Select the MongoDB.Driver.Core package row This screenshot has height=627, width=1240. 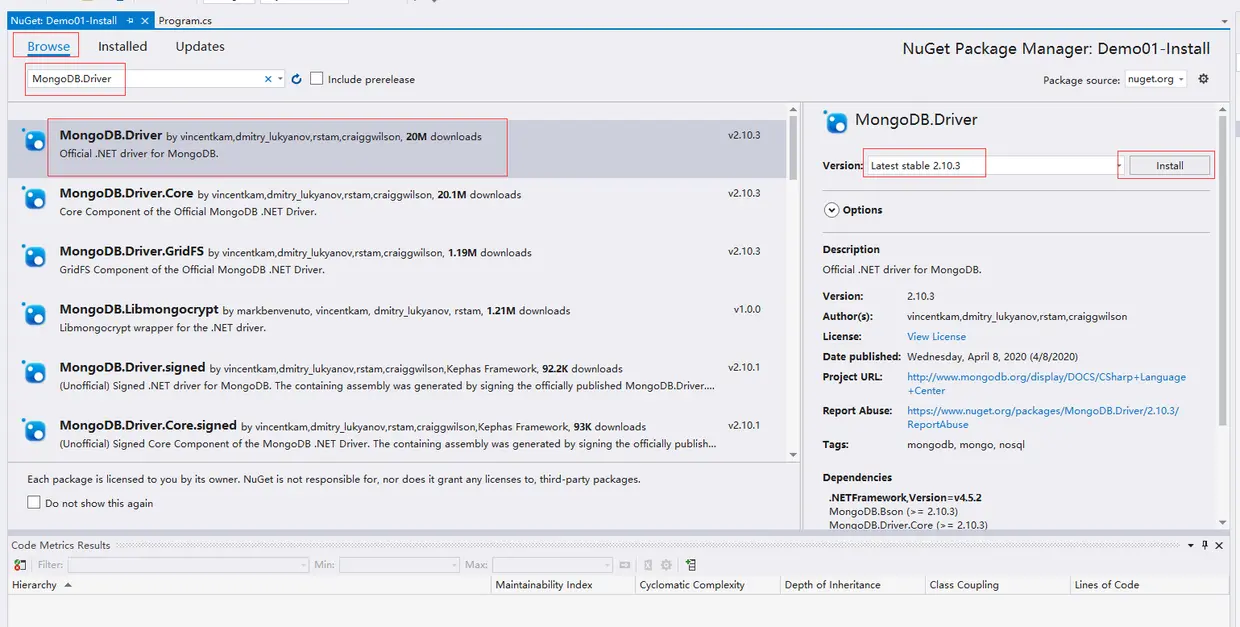tap(397, 207)
